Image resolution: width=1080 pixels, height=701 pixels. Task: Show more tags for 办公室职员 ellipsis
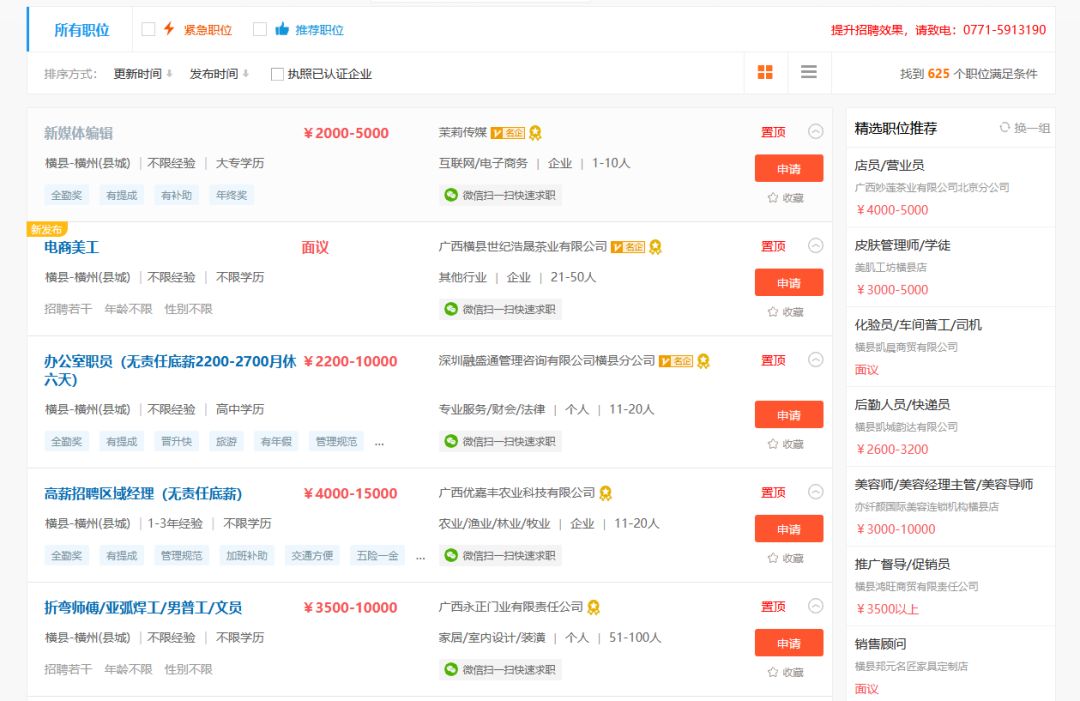[x=379, y=443]
